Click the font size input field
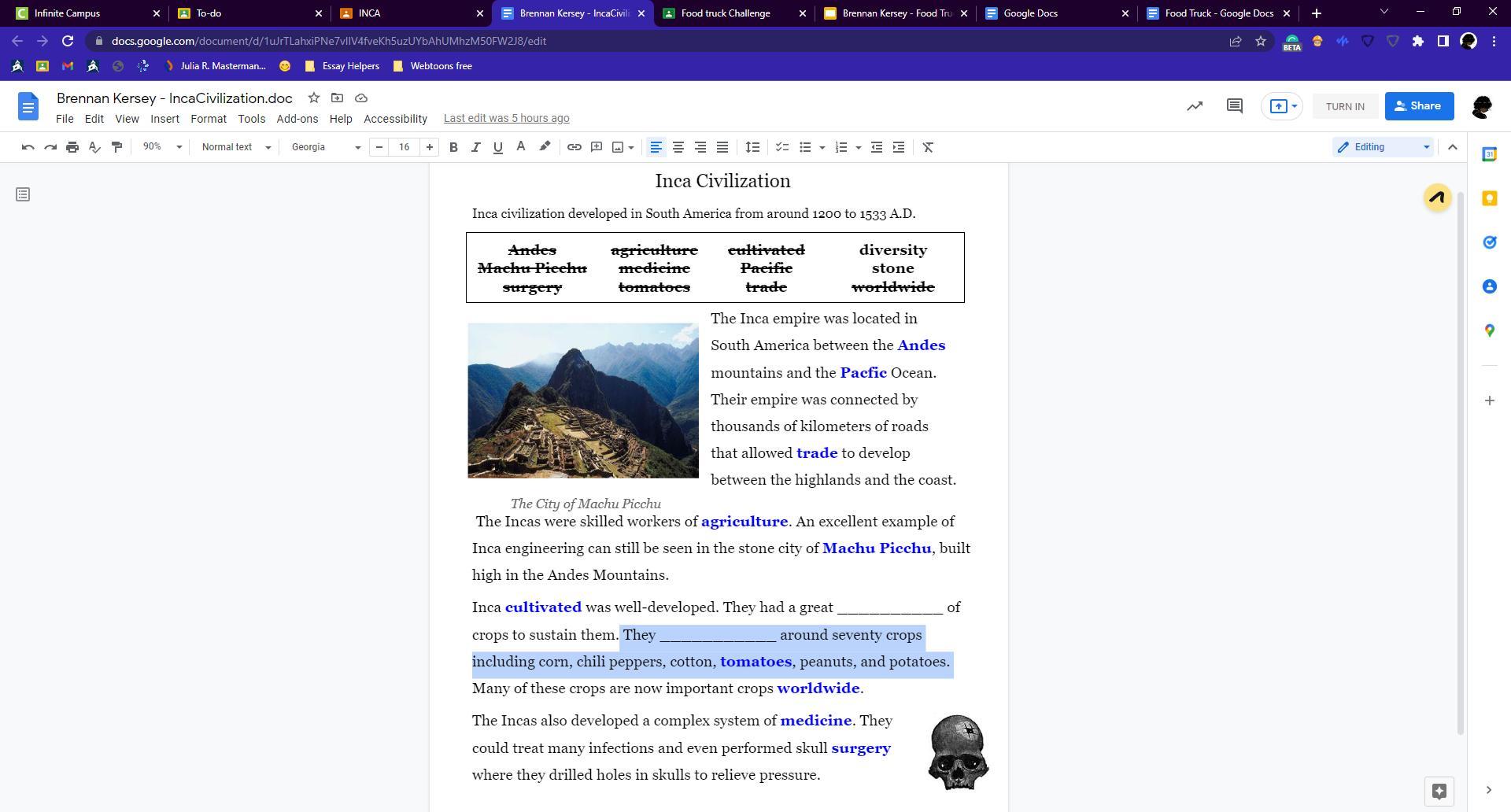 404,147
